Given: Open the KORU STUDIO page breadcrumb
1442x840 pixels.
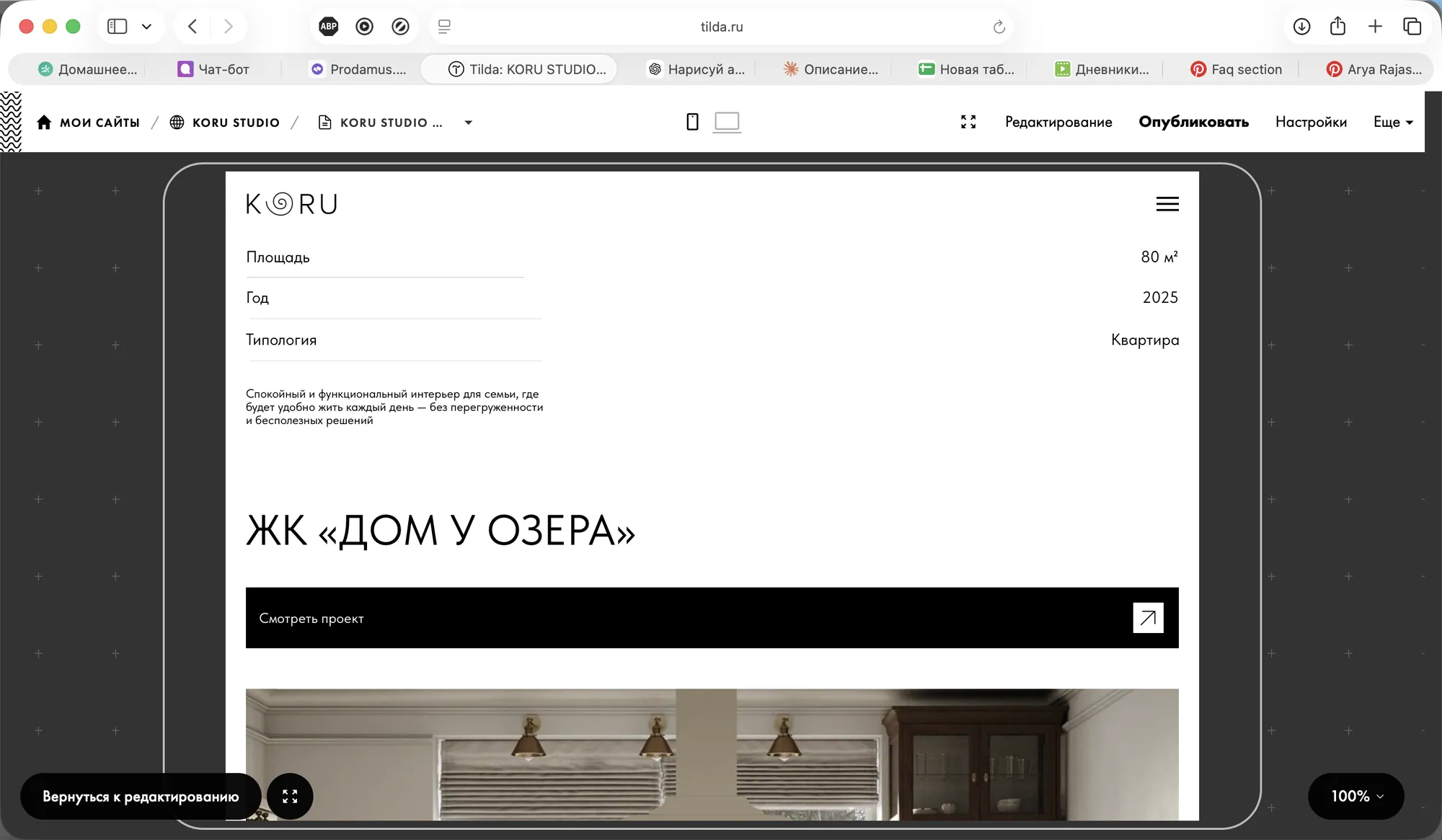Looking at the screenshot, I should click(x=380, y=123).
